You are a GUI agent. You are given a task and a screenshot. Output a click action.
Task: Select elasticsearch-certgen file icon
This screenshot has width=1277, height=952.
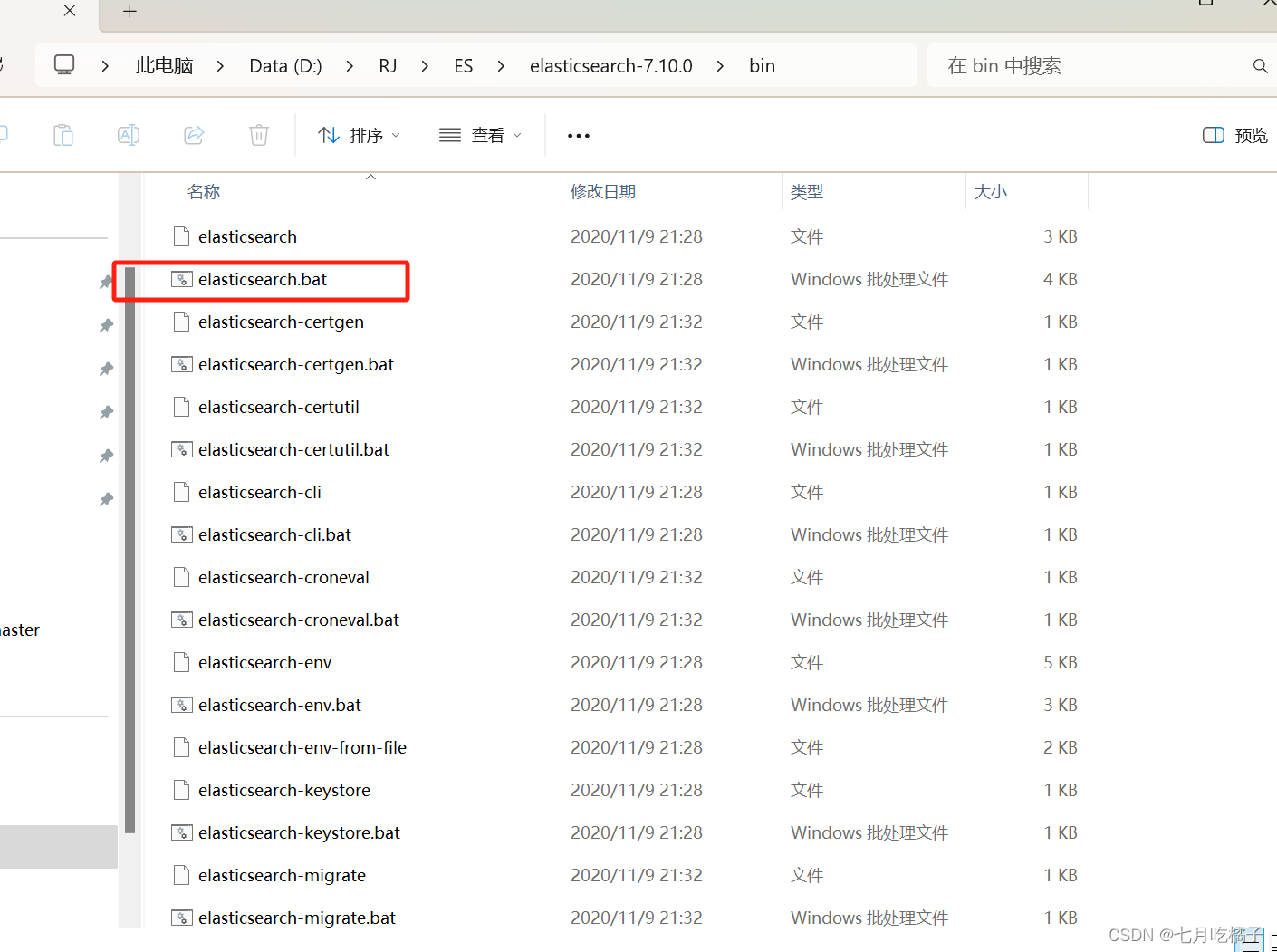tap(181, 322)
